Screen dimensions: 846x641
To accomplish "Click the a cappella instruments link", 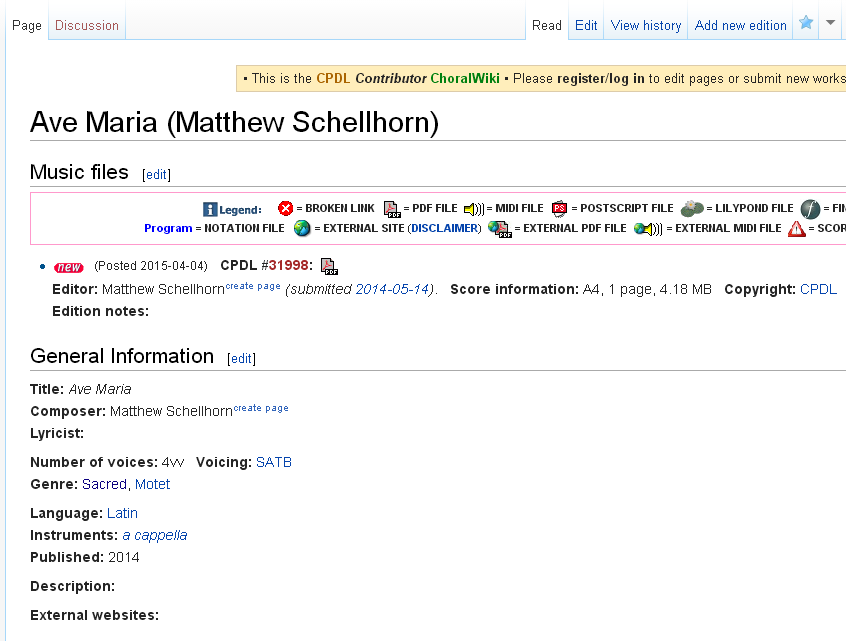I will [155, 535].
